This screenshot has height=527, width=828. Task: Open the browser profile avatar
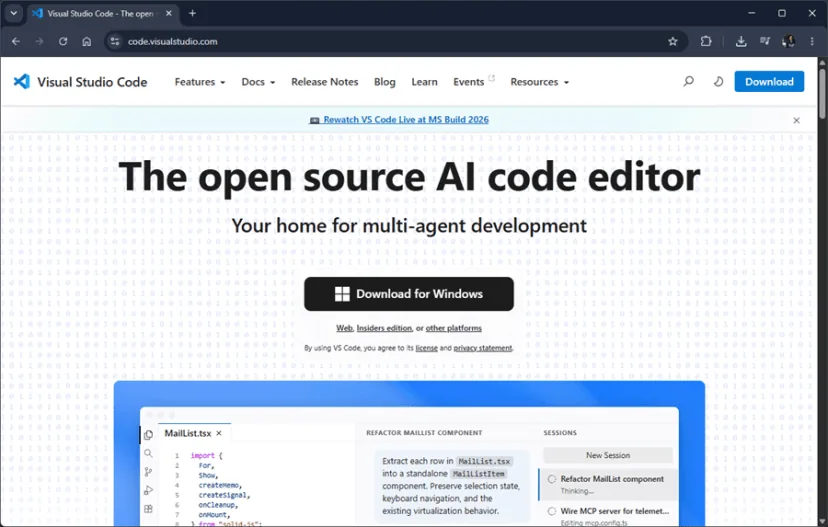[x=788, y=41]
